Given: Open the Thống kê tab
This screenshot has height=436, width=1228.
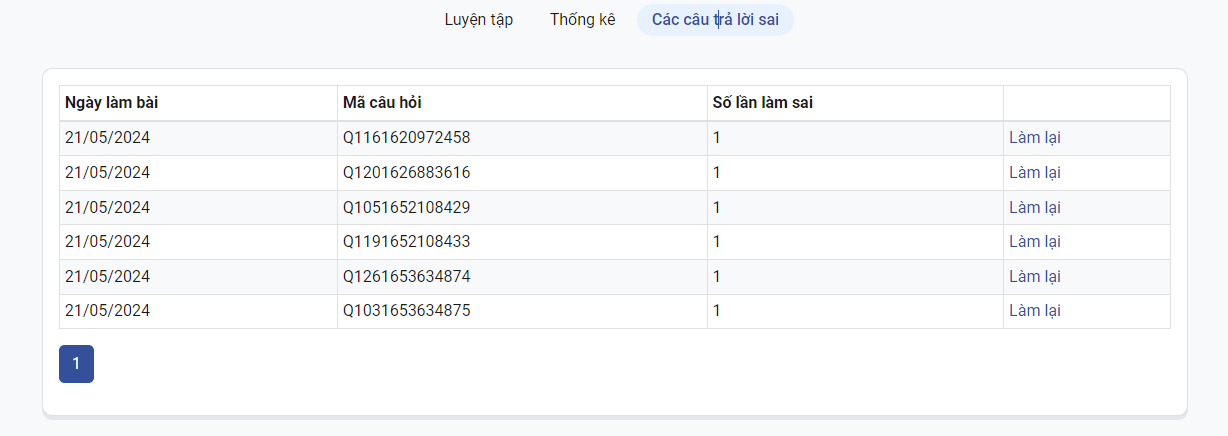Looking at the screenshot, I should [x=583, y=20].
